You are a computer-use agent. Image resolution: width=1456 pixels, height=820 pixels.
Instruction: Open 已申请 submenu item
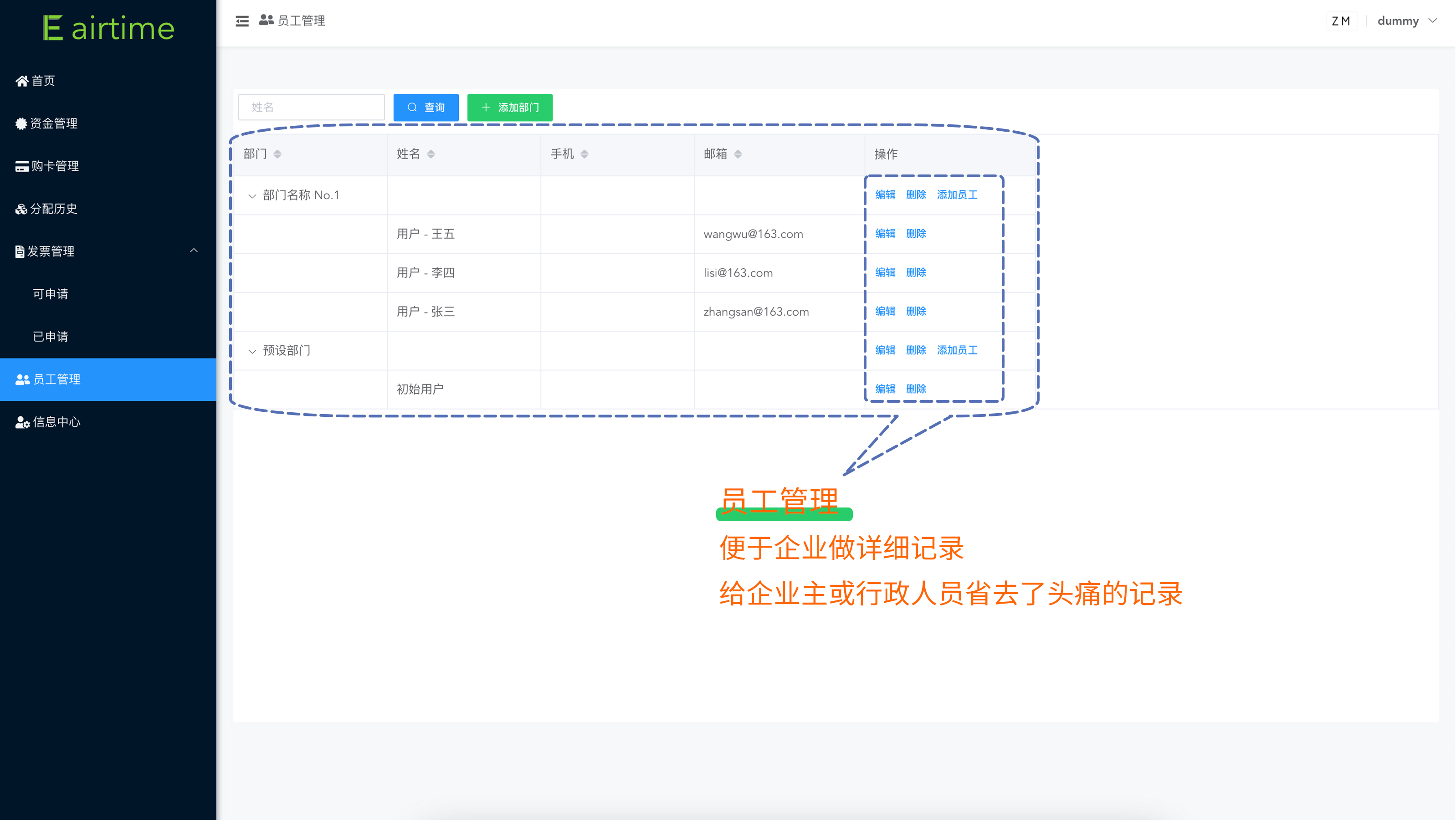pyautogui.click(x=108, y=338)
